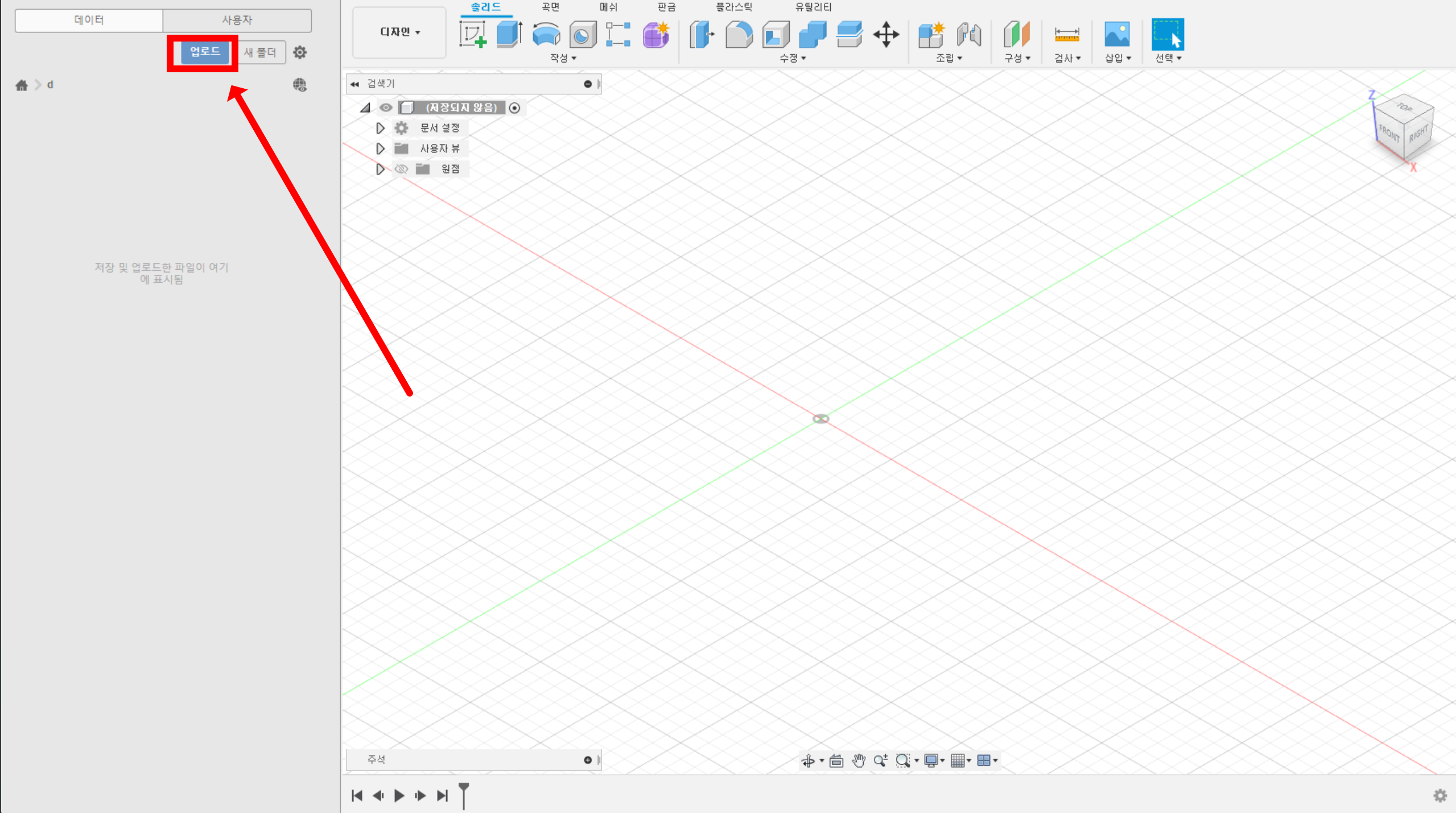Switch to the 곡면 tab

[550, 7]
